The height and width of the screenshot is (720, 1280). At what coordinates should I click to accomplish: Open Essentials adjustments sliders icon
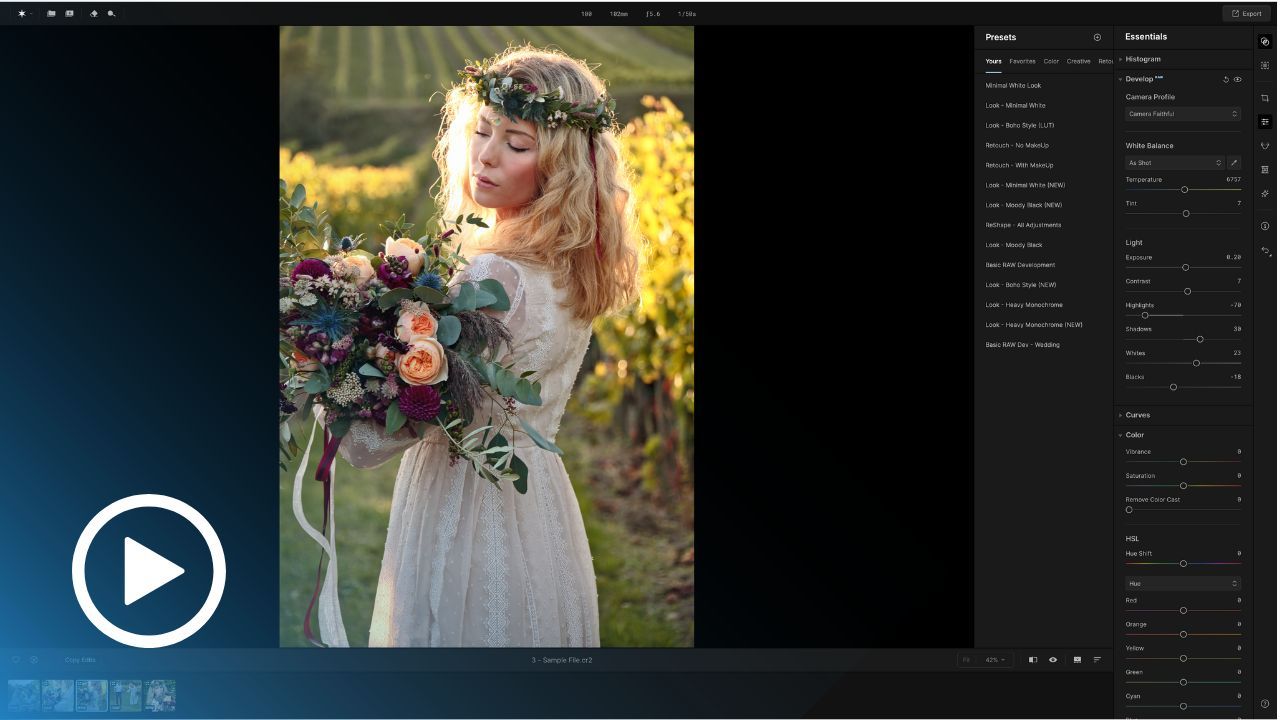click(1265, 122)
